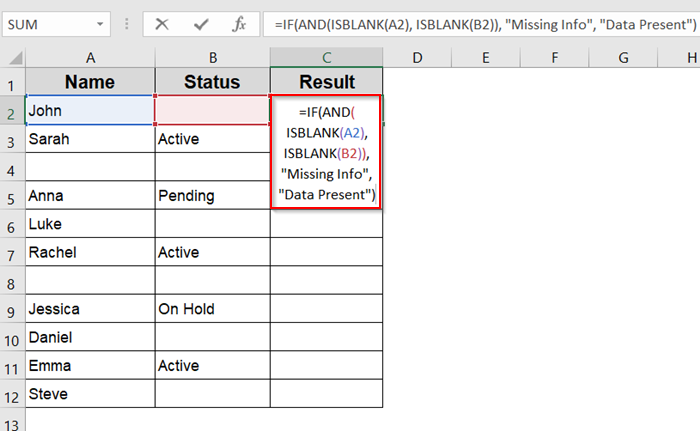Click the empty Status cell in Daniel's row
700x431 pixels.
pyautogui.click(x=212, y=337)
